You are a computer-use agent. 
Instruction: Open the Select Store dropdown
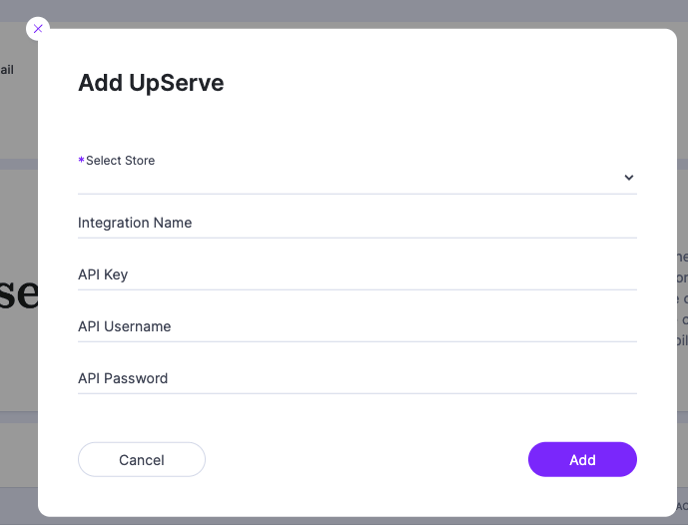click(x=357, y=178)
